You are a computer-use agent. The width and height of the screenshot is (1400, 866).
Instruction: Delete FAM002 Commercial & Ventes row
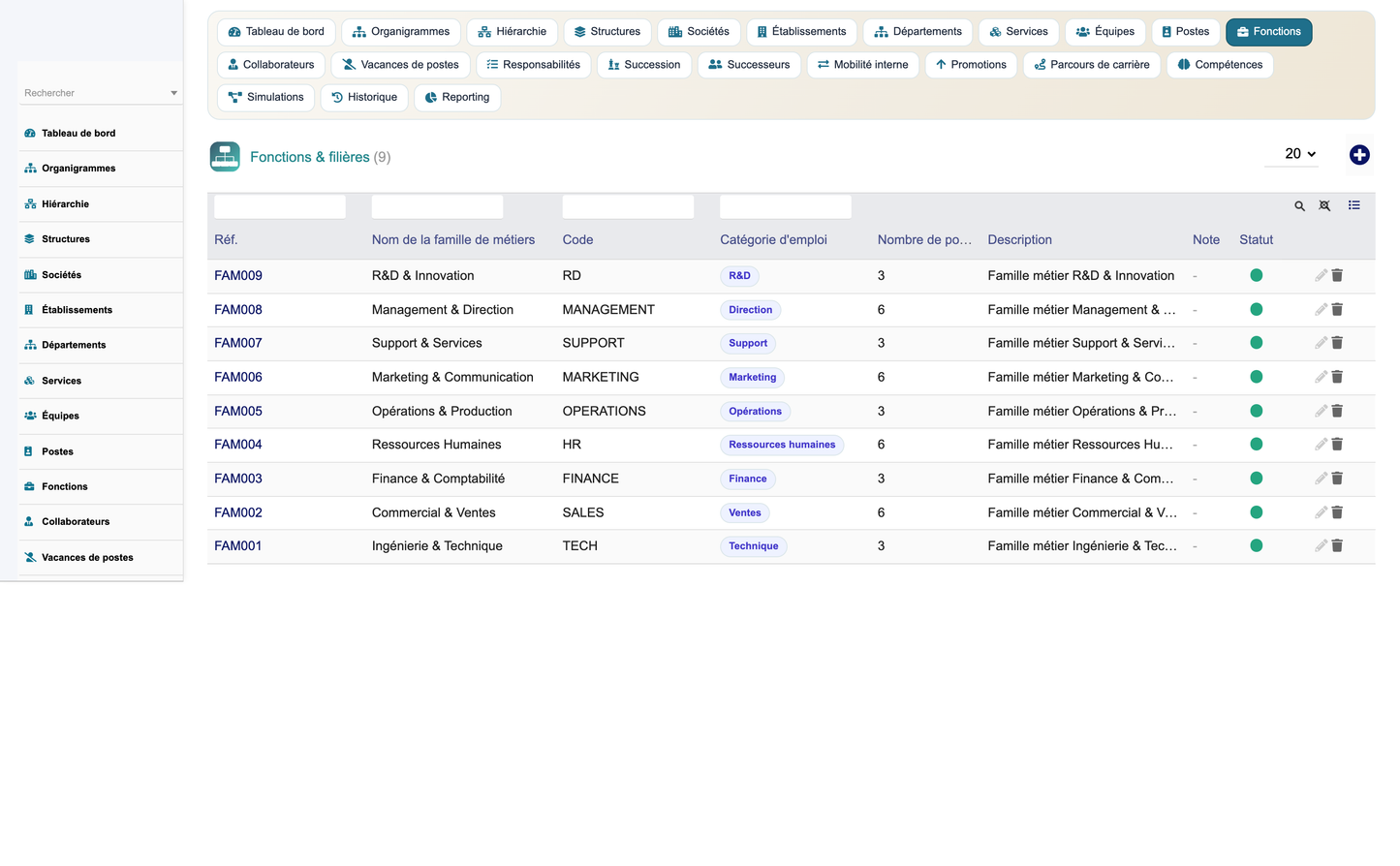coord(1337,512)
